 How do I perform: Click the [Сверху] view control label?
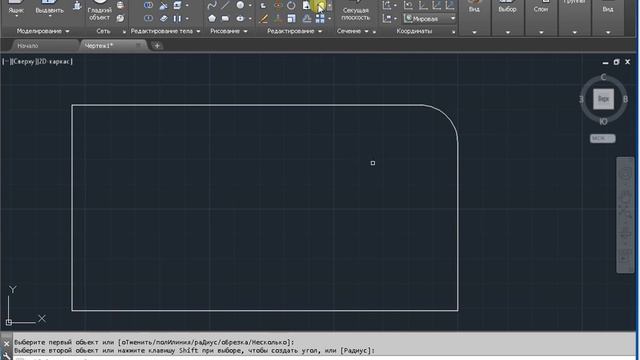pos(23,62)
